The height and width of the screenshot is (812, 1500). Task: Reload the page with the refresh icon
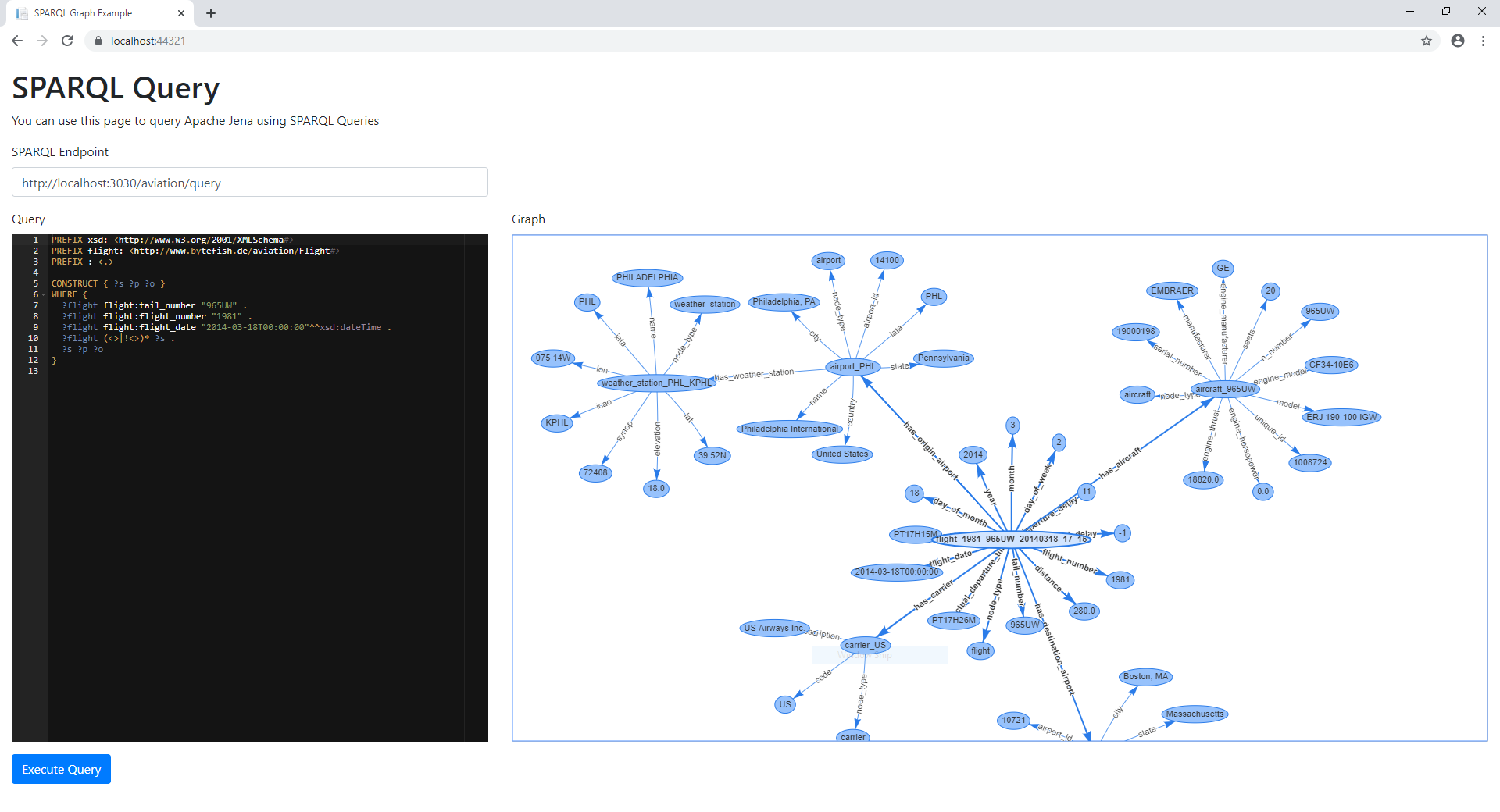(x=67, y=41)
